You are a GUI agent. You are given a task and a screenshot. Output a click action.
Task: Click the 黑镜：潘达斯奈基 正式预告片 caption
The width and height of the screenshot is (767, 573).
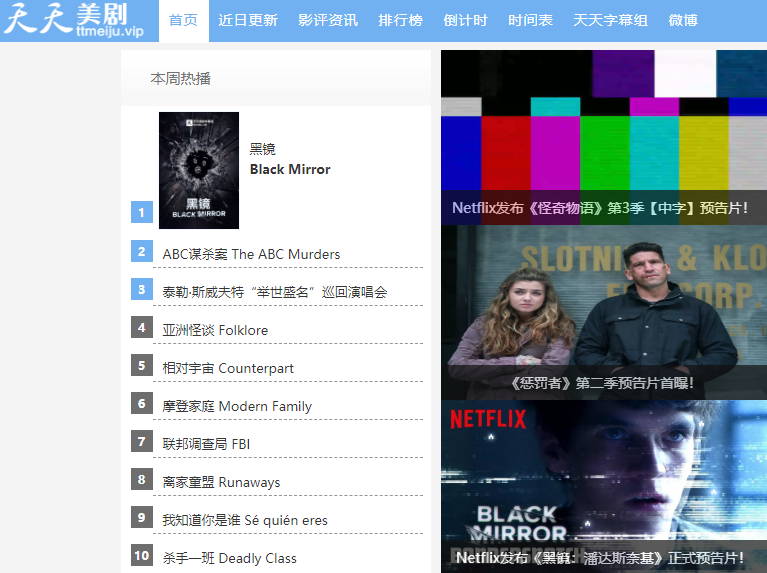[600, 558]
